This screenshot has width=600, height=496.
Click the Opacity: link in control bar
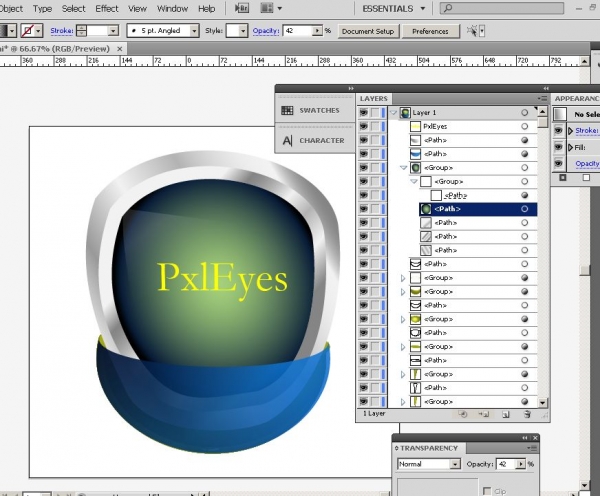pos(266,31)
